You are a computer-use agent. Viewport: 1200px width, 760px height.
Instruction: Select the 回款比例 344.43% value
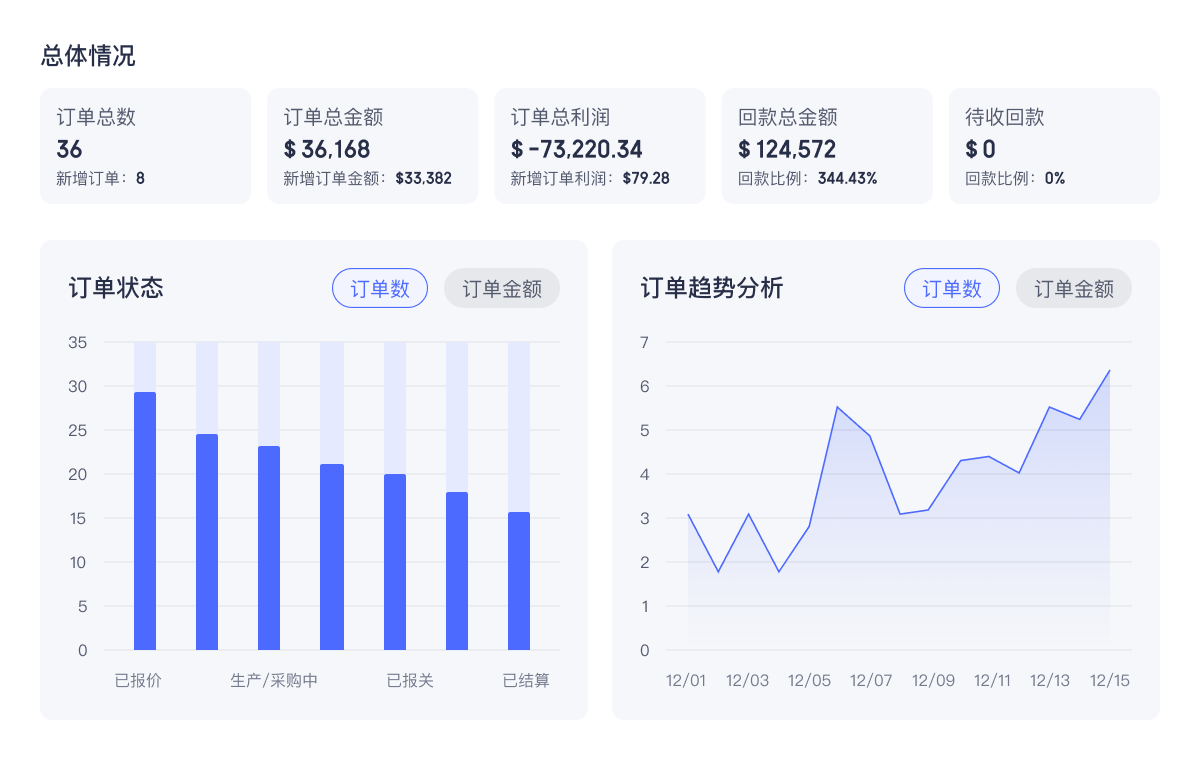coord(850,178)
